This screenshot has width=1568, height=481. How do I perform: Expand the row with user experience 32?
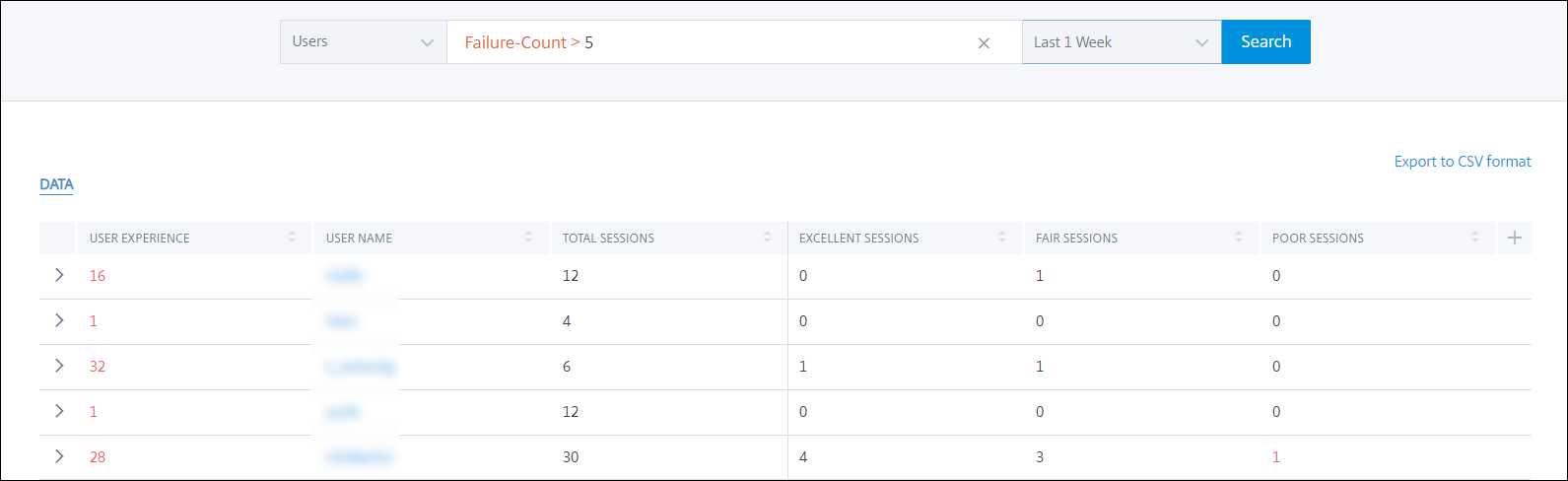click(59, 366)
